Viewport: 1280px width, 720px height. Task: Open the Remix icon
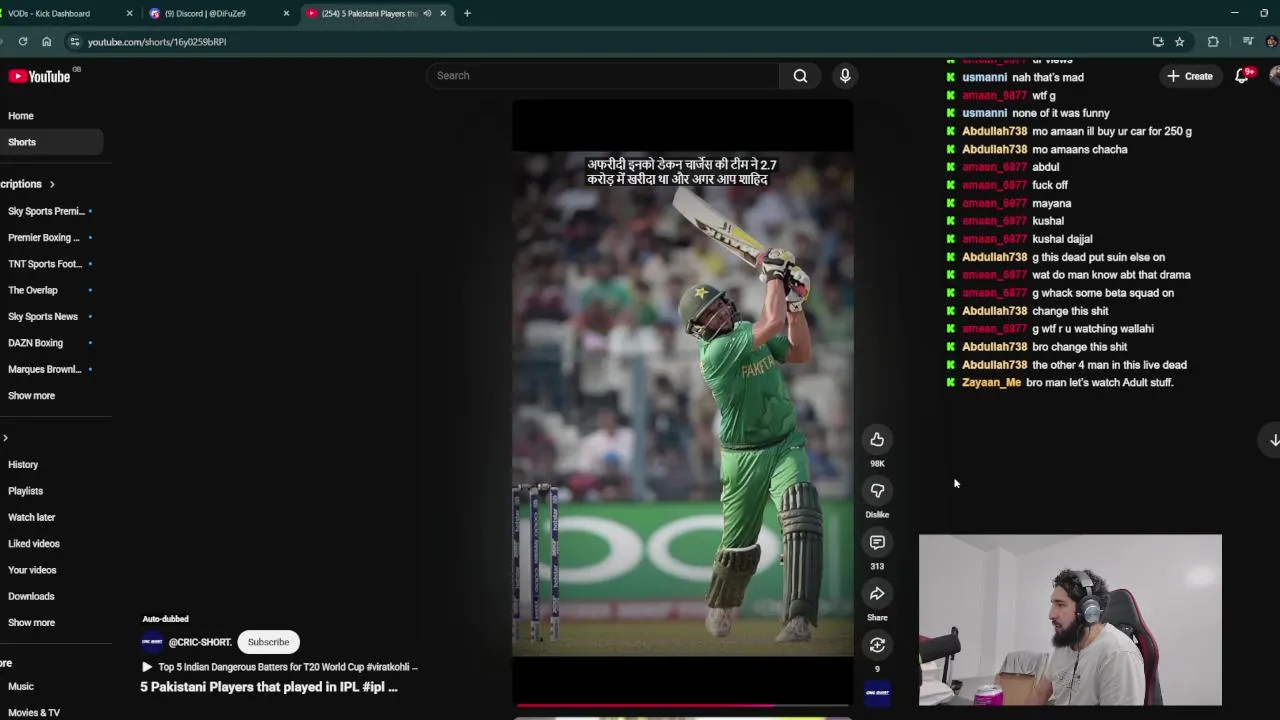(877, 645)
